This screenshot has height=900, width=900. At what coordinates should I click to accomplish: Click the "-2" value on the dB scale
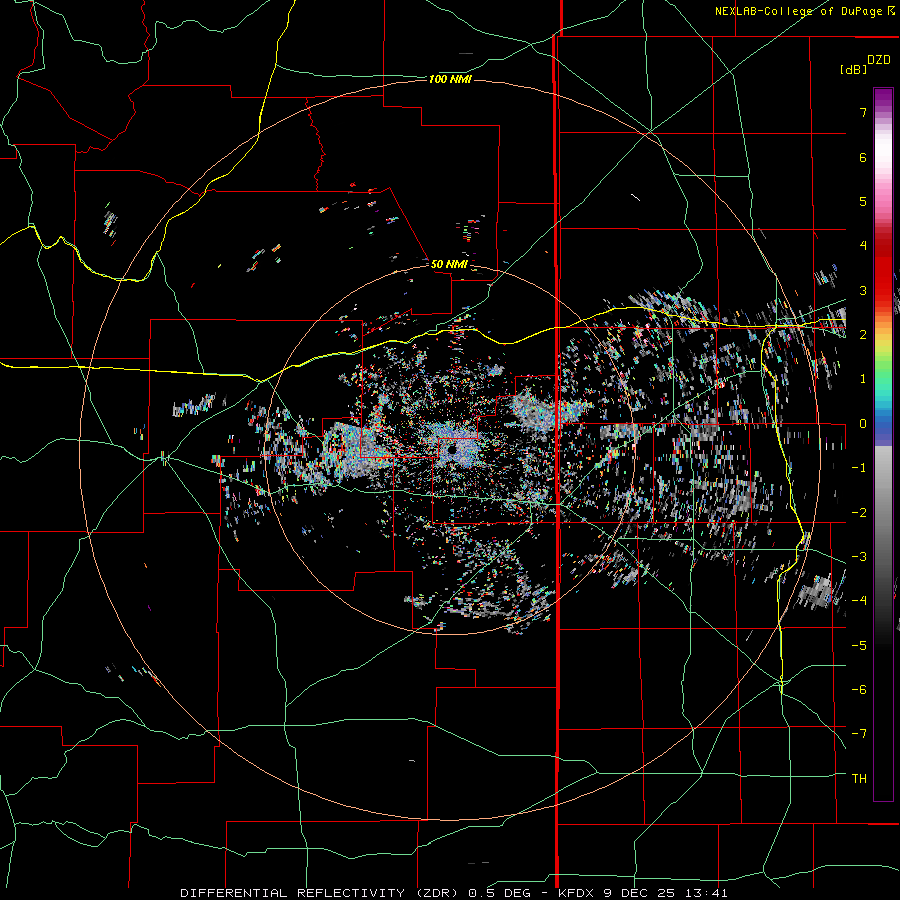[859, 513]
